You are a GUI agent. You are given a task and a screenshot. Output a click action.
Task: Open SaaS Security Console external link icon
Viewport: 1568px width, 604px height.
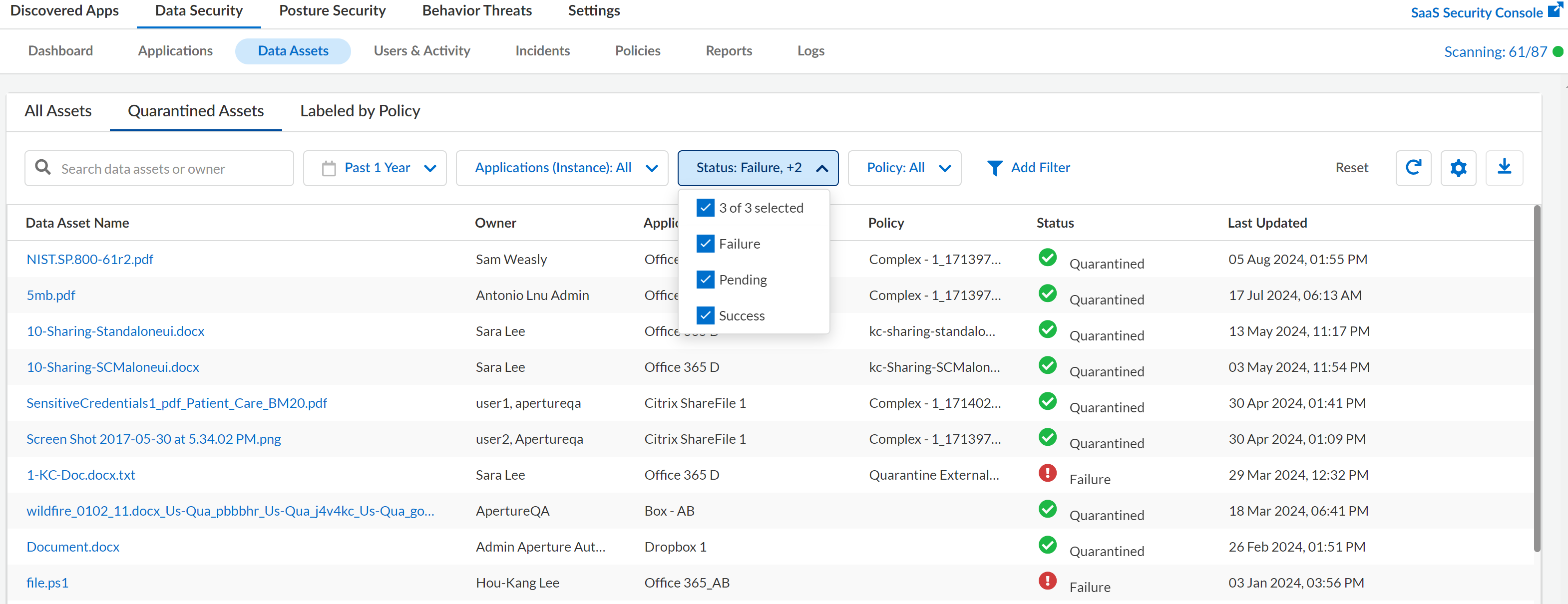click(1554, 10)
